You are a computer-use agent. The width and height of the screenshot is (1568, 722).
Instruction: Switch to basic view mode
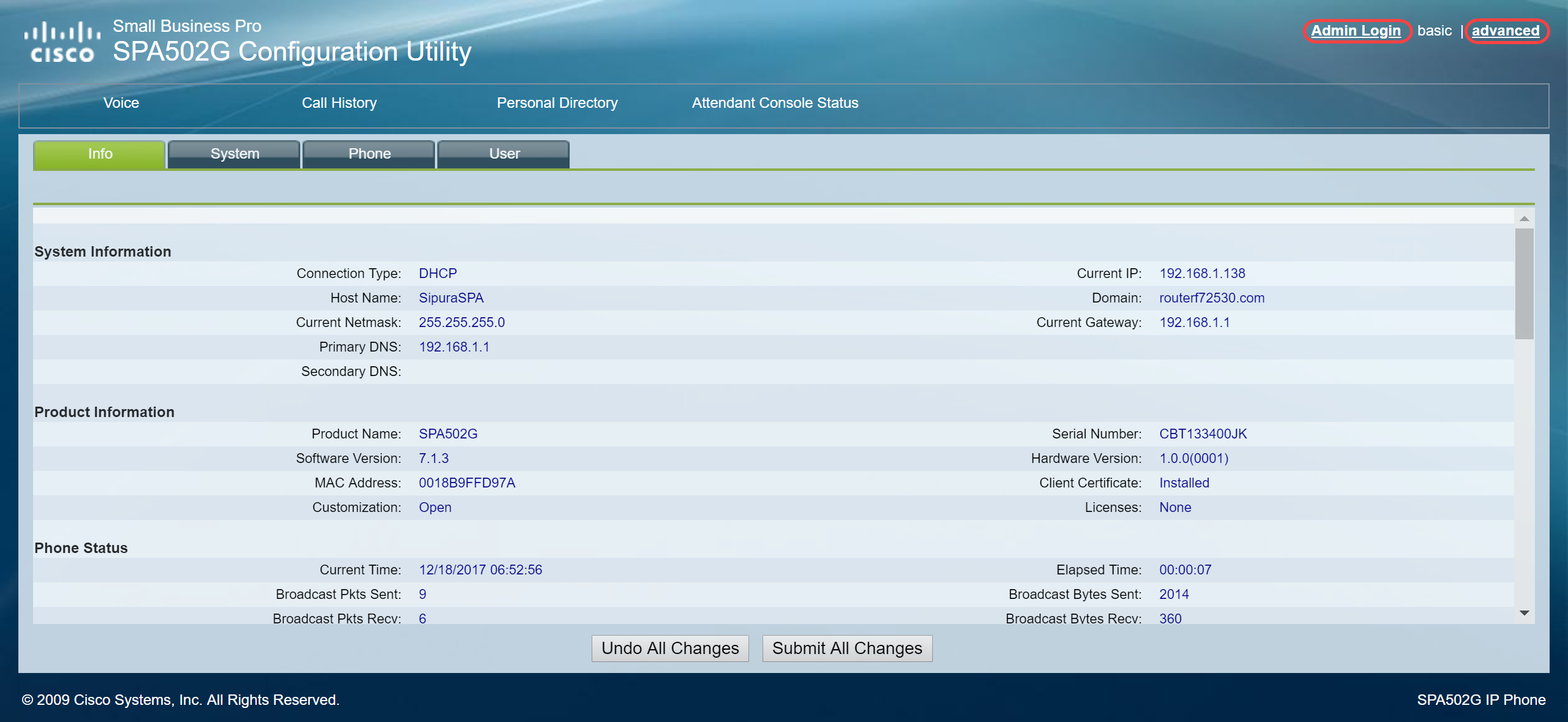click(1434, 31)
